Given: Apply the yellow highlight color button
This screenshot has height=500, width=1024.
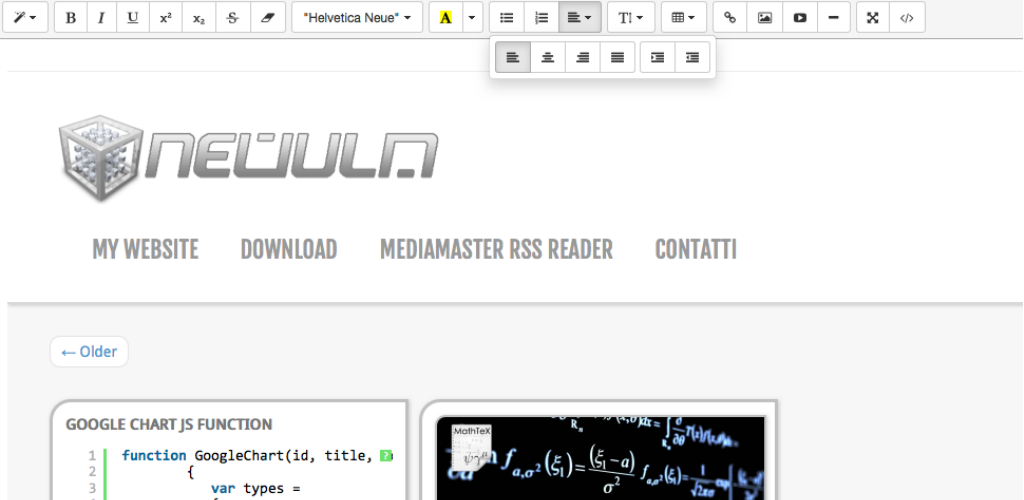Looking at the screenshot, I should point(446,18).
